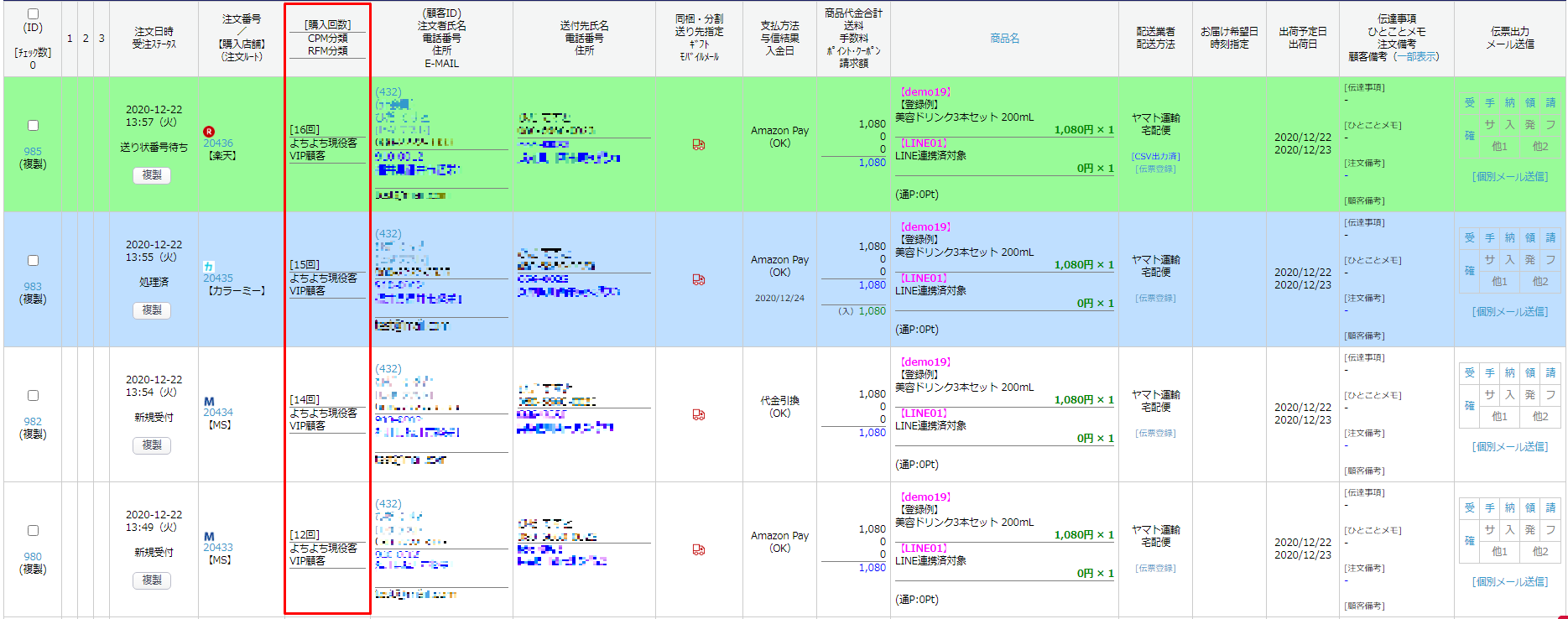Open order ID 983 link
Viewport: 1568px width, 619px height.
tap(33, 286)
